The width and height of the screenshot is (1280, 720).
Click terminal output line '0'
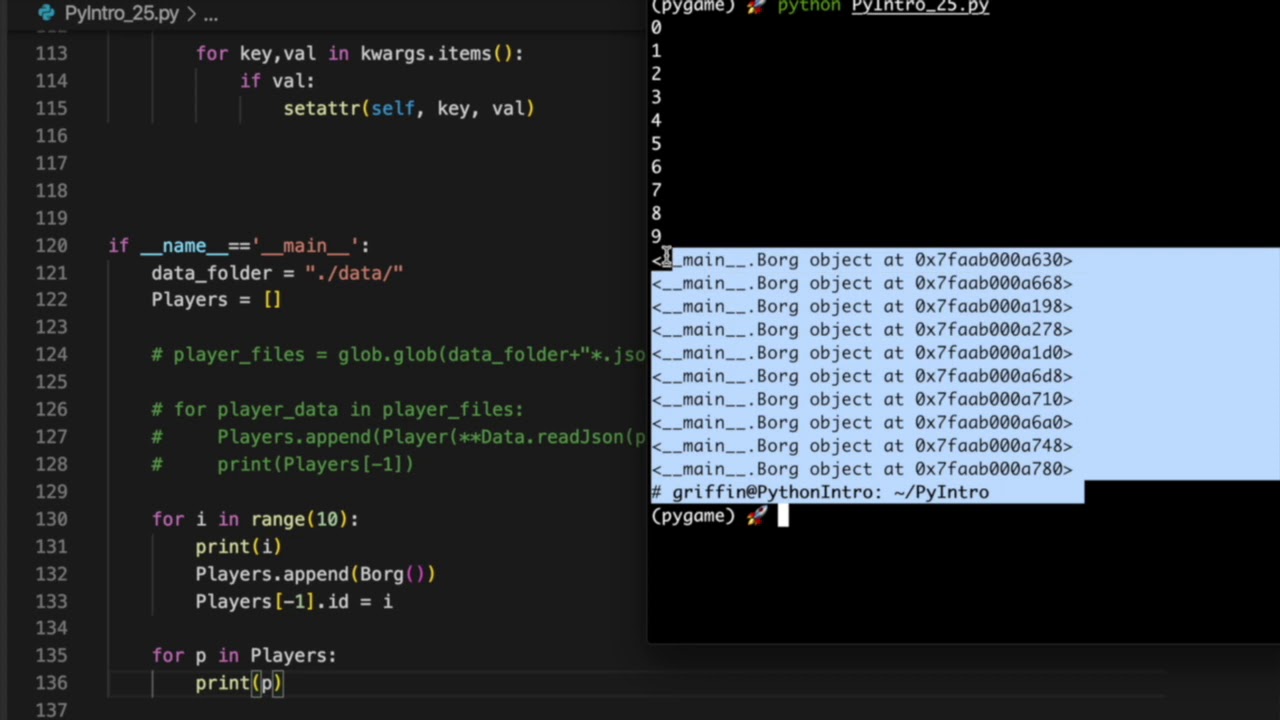click(x=656, y=28)
